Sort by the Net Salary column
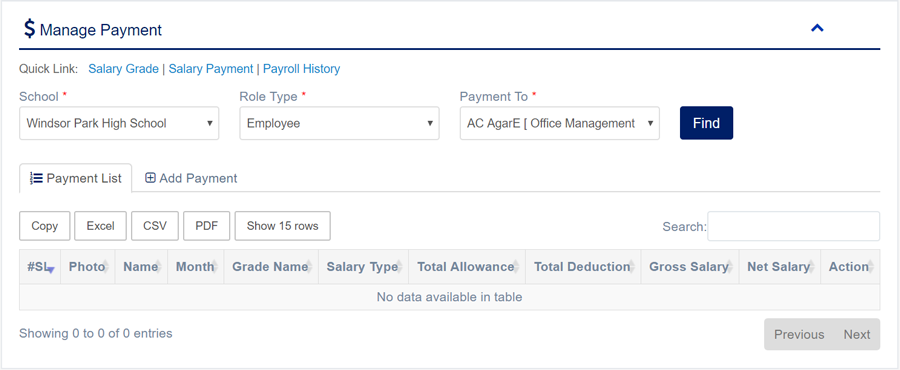Screen dimensions: 900x370 pyautogui.click(x=779, y=267)
